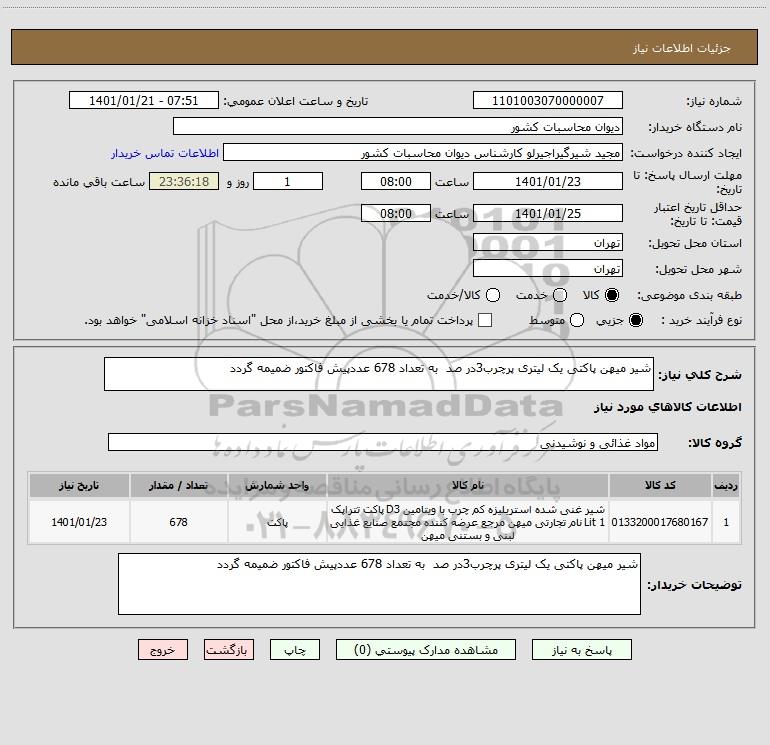Click the product code 0133200017680167 cell
770x745 pixels.
(x=660, y=522)
